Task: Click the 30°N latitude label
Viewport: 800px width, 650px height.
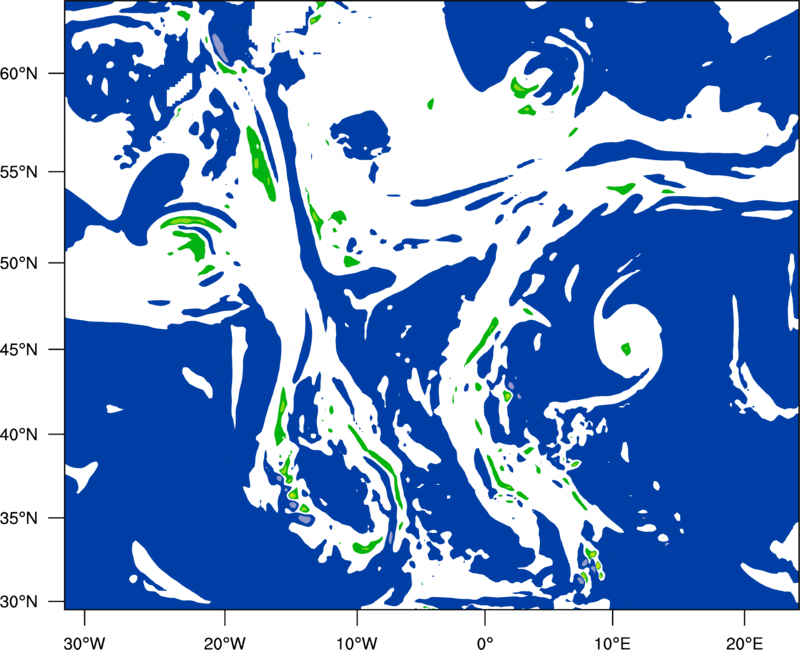Action: (19, 602)
